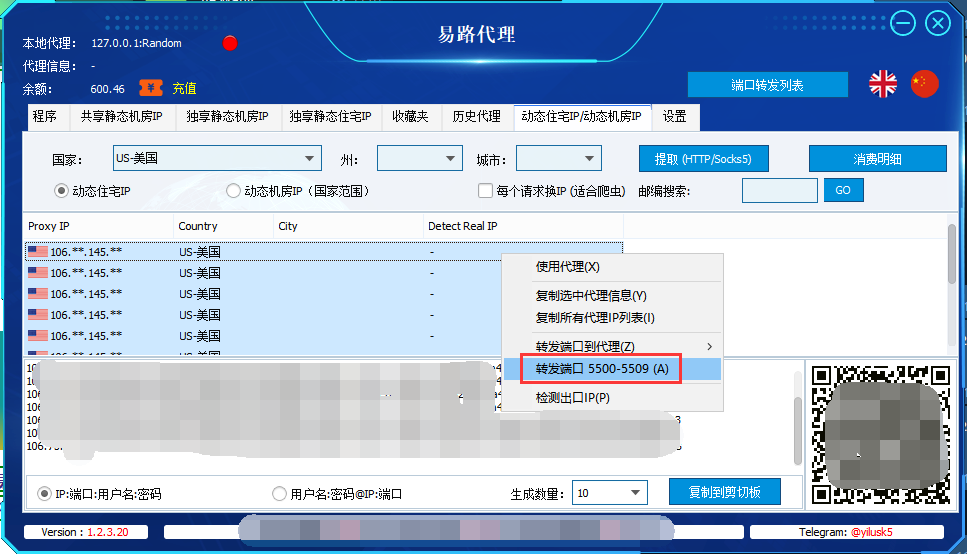Open the 国家 country dropdown
This screenshot has width=967, height=554.
pyautogui.click(x=218, y=159)
